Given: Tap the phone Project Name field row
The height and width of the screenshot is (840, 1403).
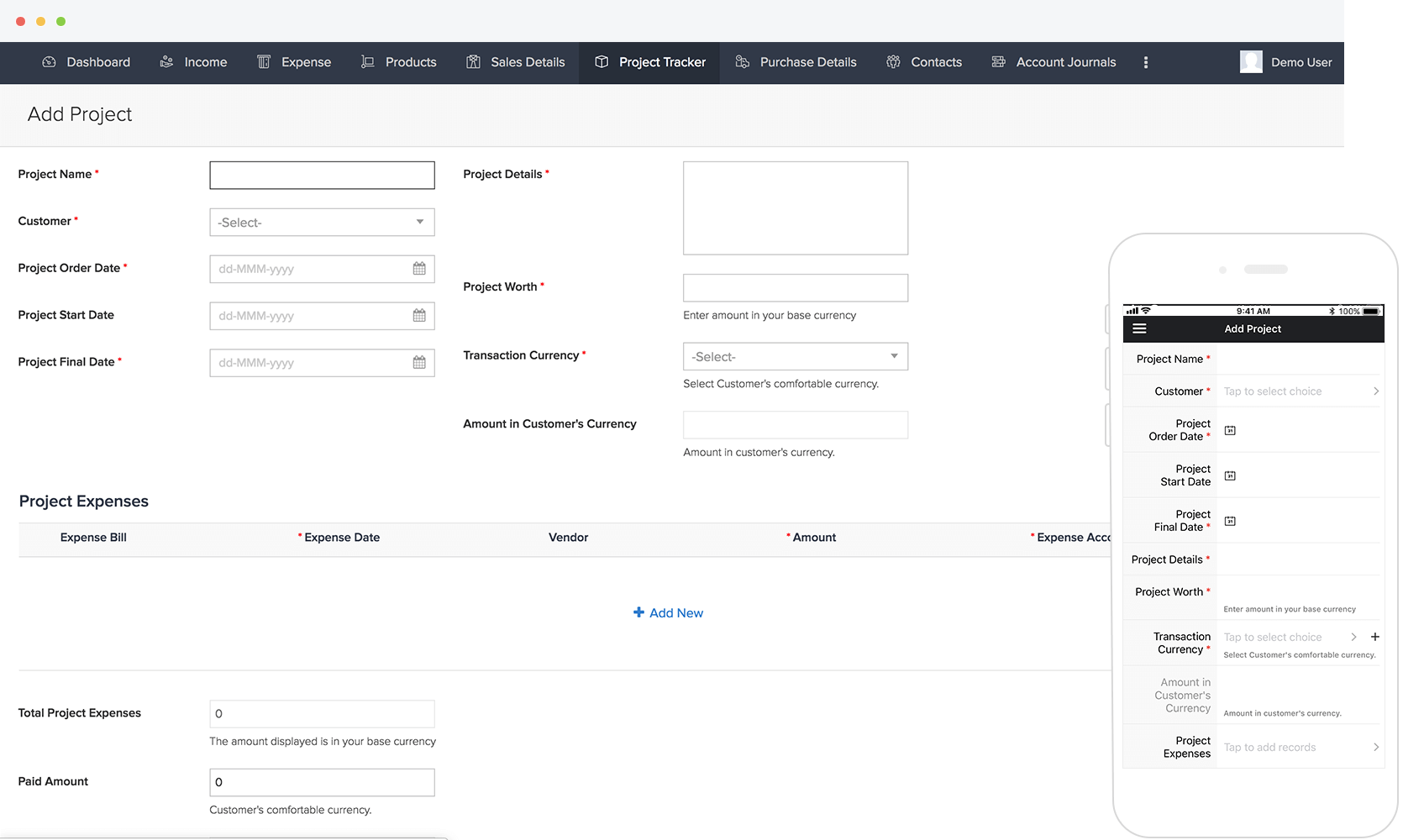Looking at the screenshot, I should (x=1253, y=359).
